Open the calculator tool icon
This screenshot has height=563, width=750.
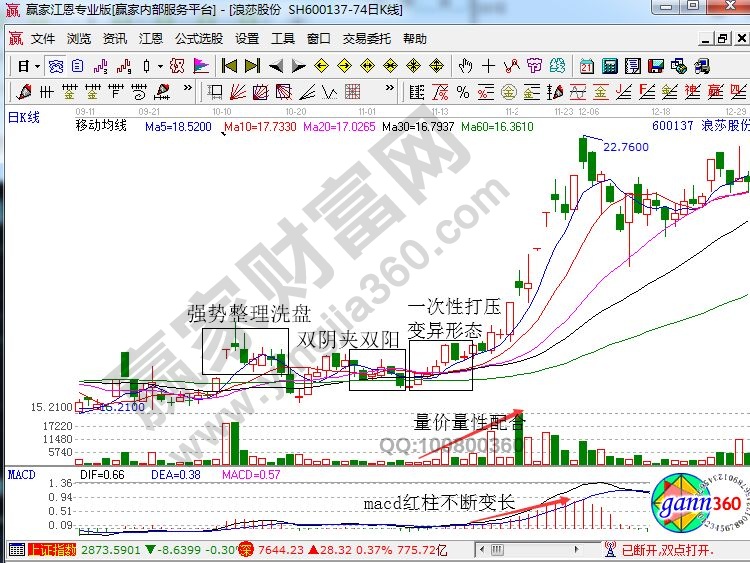[607, 66]
